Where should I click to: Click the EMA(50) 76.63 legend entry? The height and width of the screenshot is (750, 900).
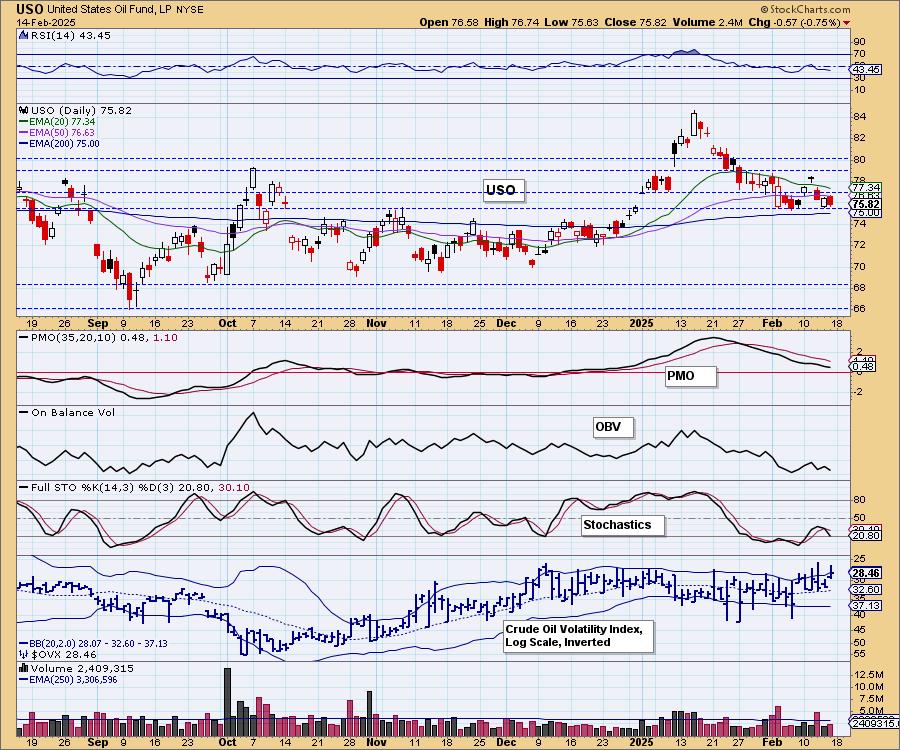click(x=57, y=133)
